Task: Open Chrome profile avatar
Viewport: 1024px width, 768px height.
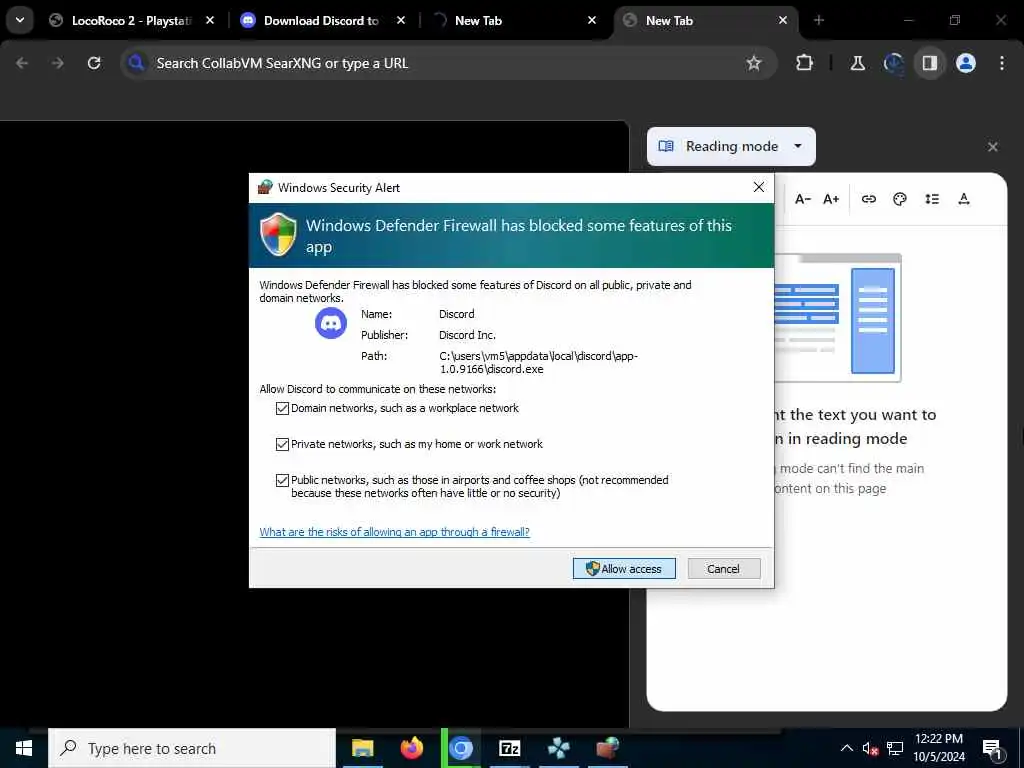Action: 965,63
